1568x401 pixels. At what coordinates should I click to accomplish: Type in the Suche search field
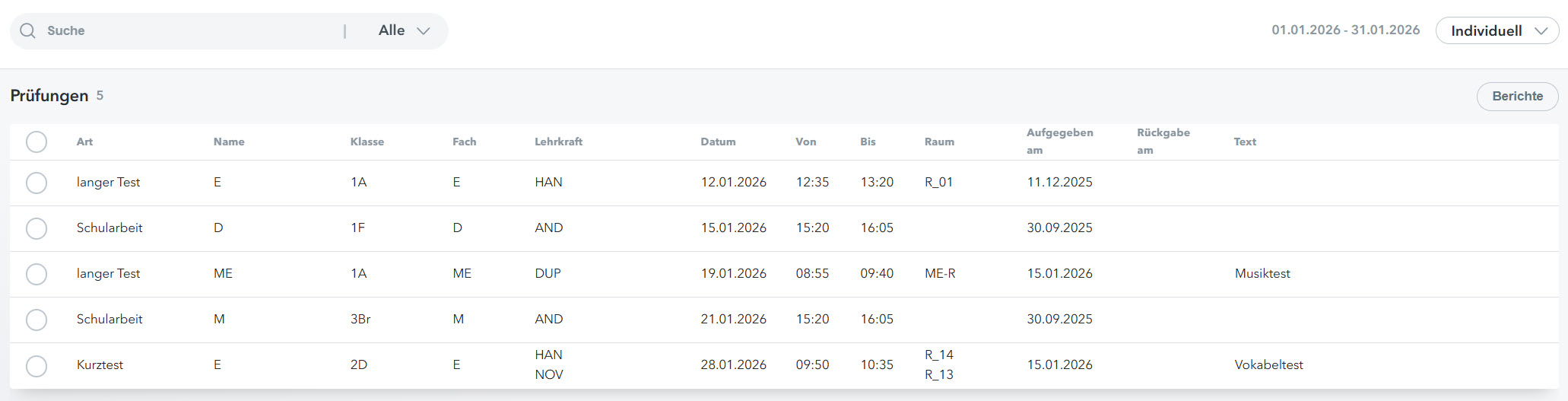[190, 31]
